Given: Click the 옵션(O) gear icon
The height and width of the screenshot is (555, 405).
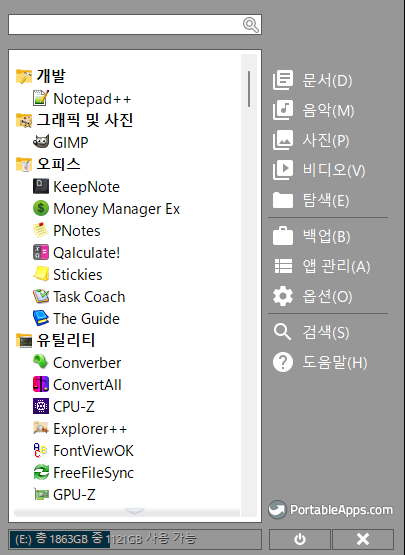Looking at the screenshot, I should click(x=283, y=296).
